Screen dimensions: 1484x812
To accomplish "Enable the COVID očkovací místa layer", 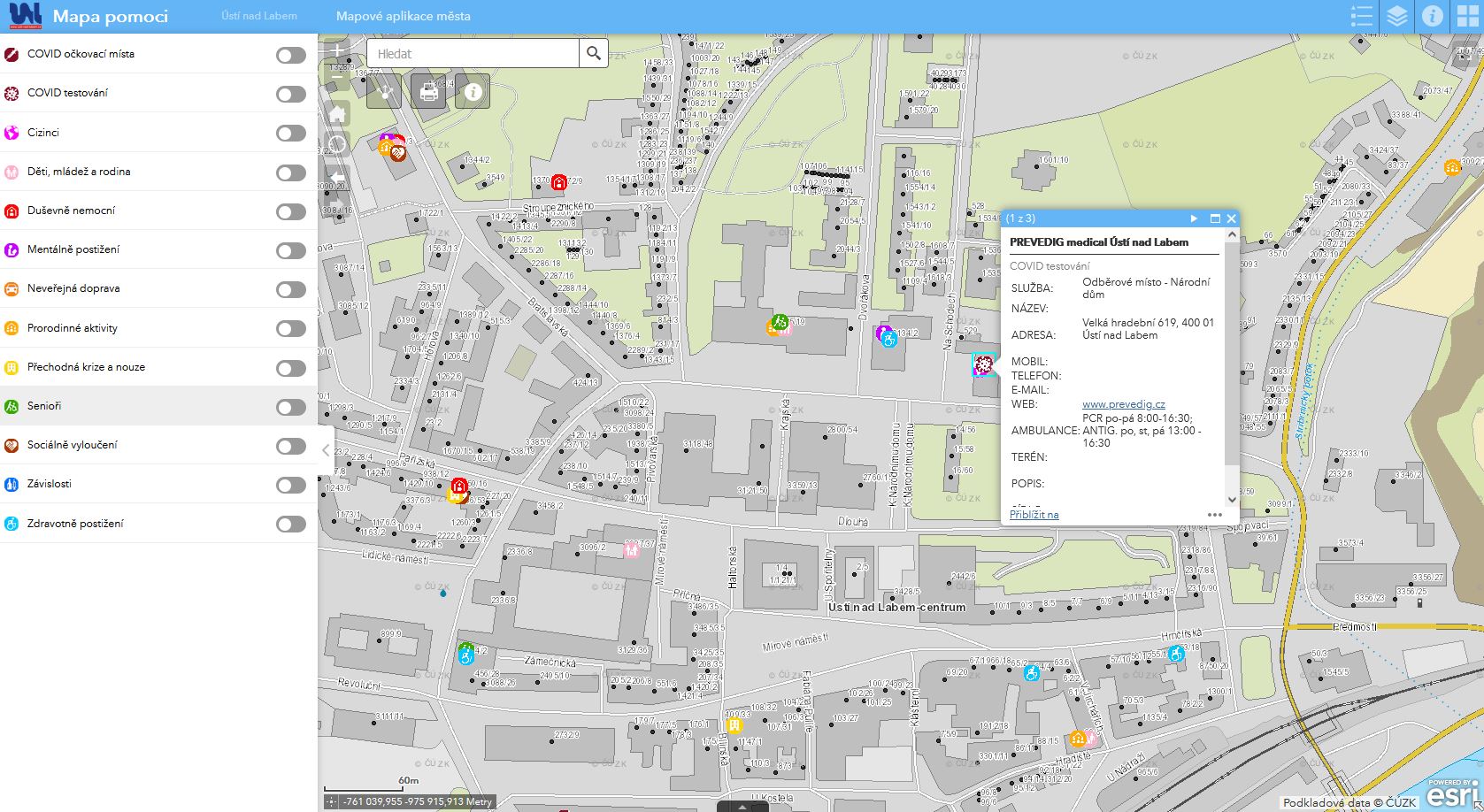I will (x=290, y=56).
